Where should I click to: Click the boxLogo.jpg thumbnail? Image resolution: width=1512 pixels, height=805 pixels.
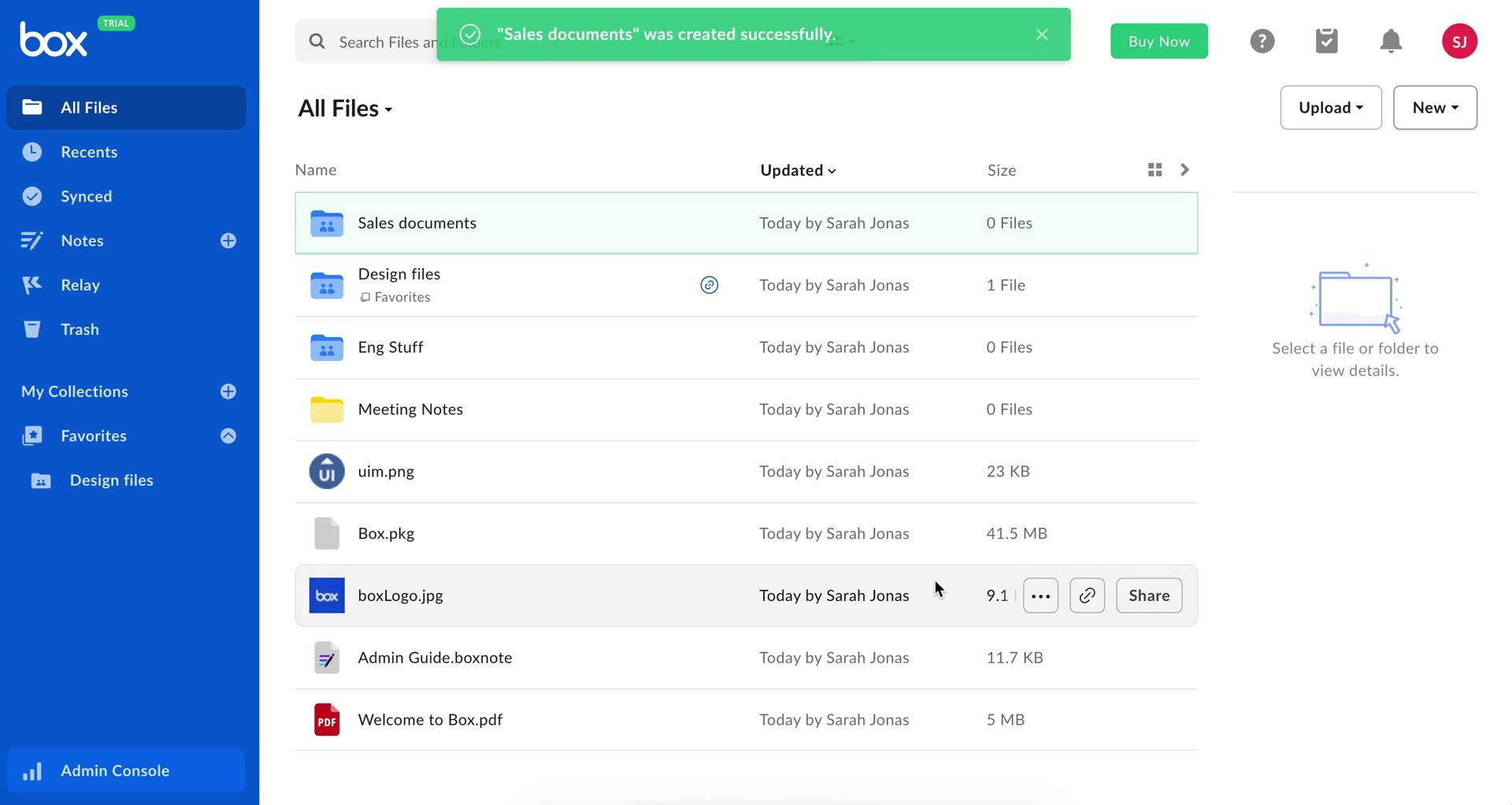coord(327,595)
